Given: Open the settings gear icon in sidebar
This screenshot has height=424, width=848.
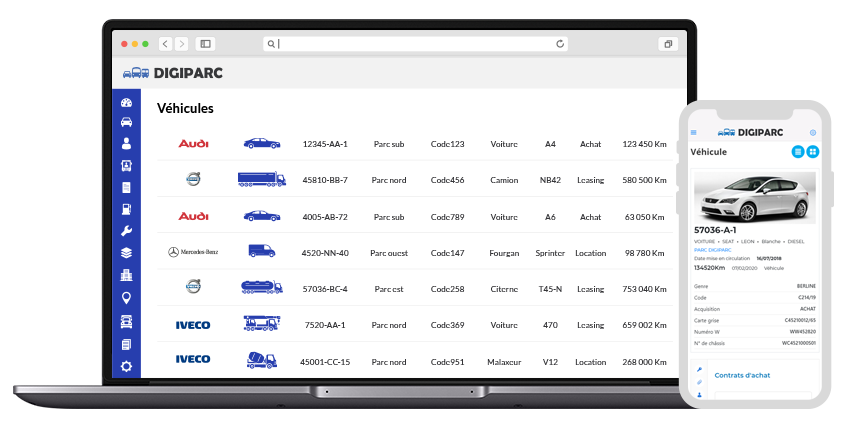Looking at the screenshot, I should pyautogui.click(x=126, y=367).
